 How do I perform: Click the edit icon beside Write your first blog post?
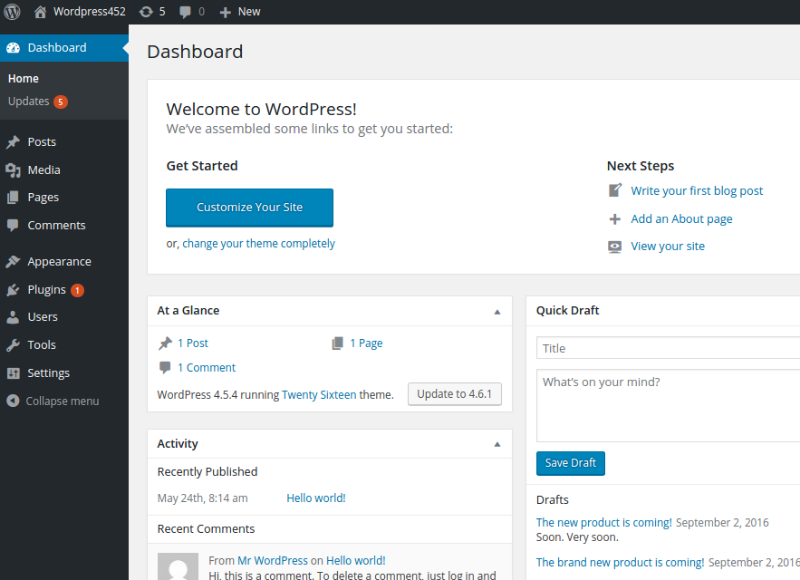click(x=615, y=190)
